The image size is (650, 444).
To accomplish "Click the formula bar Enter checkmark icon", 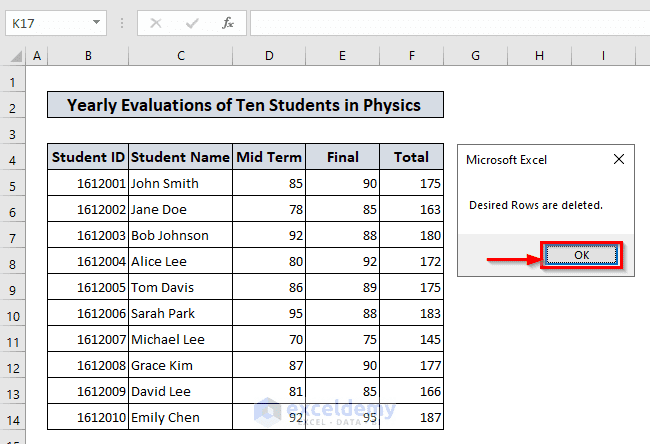I will [192, 23].
